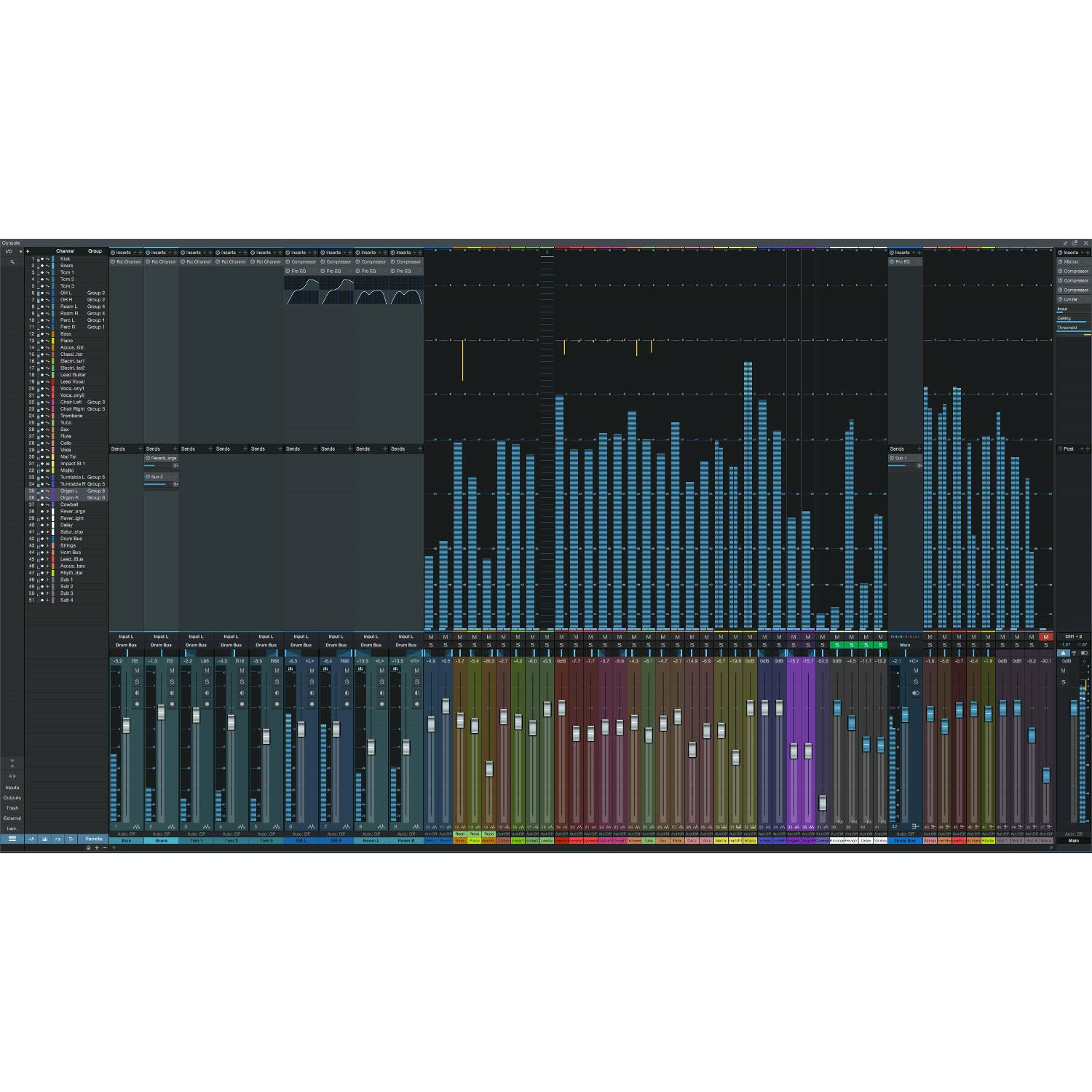Click the monitor icon on Kick channel
The image size is (1092, 1092).
coord(137,693)
